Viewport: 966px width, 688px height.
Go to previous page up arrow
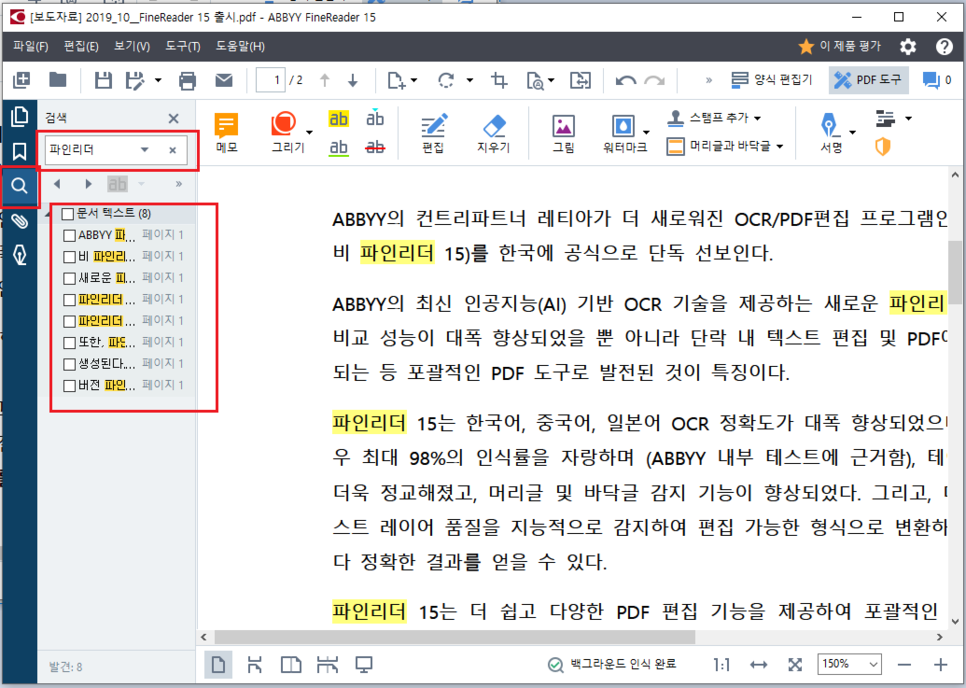pos(325,80)
